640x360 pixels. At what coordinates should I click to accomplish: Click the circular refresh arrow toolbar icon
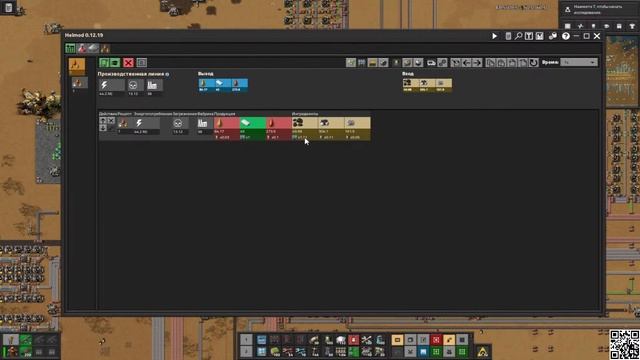(533, 62)
